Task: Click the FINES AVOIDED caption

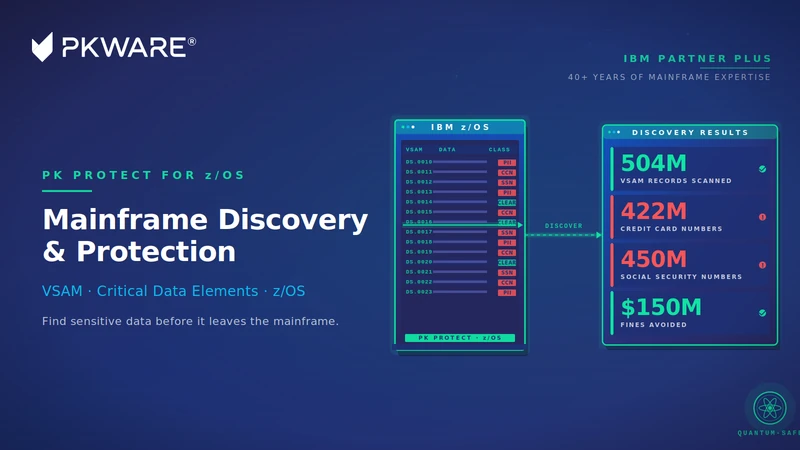Action: 654,324
